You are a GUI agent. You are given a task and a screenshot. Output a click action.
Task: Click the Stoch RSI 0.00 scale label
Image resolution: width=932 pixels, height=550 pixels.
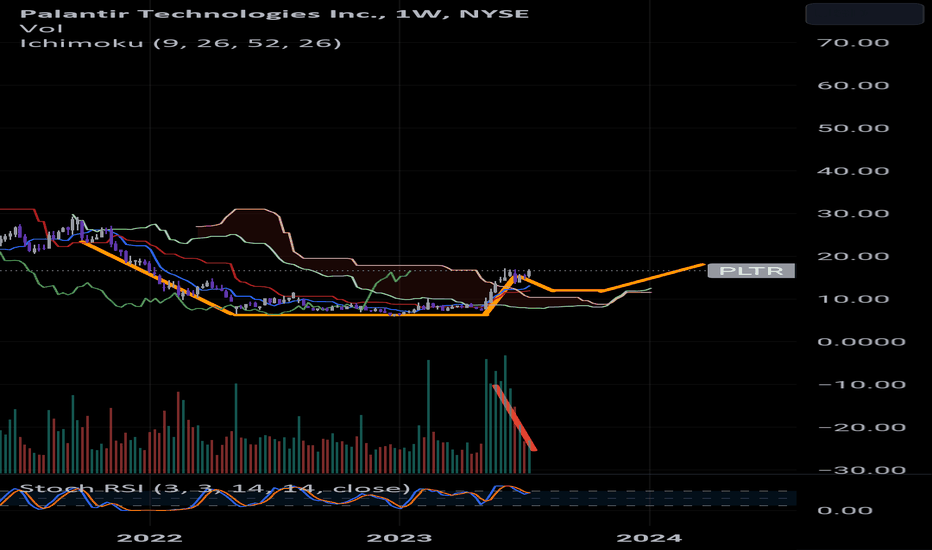pyautogui.click(x=845, y=511)
